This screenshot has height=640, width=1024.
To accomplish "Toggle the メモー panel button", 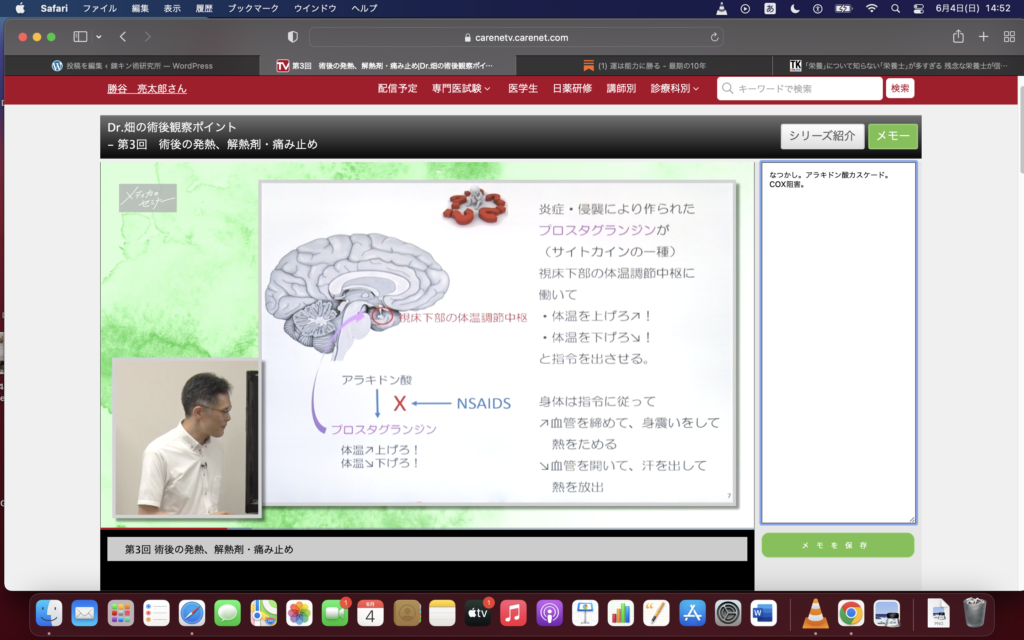I will tap(891, 137).
